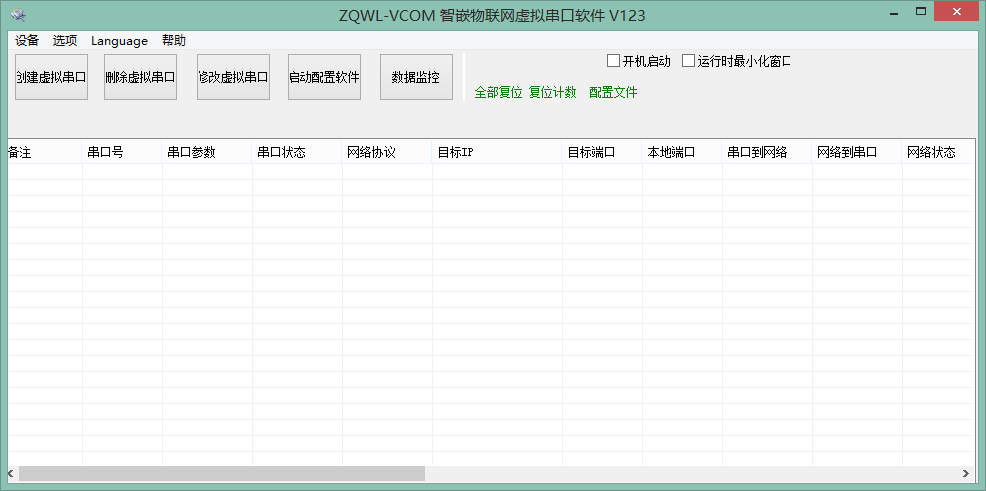
Task: Expand the Language menu
Action: pos(119,41)
